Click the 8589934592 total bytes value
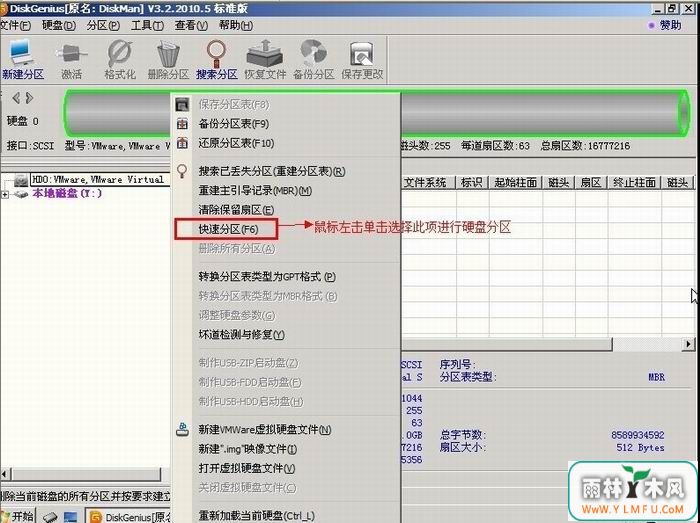This screenshot has height=523, width=700. pyautogui.click(x=638, y=435)
